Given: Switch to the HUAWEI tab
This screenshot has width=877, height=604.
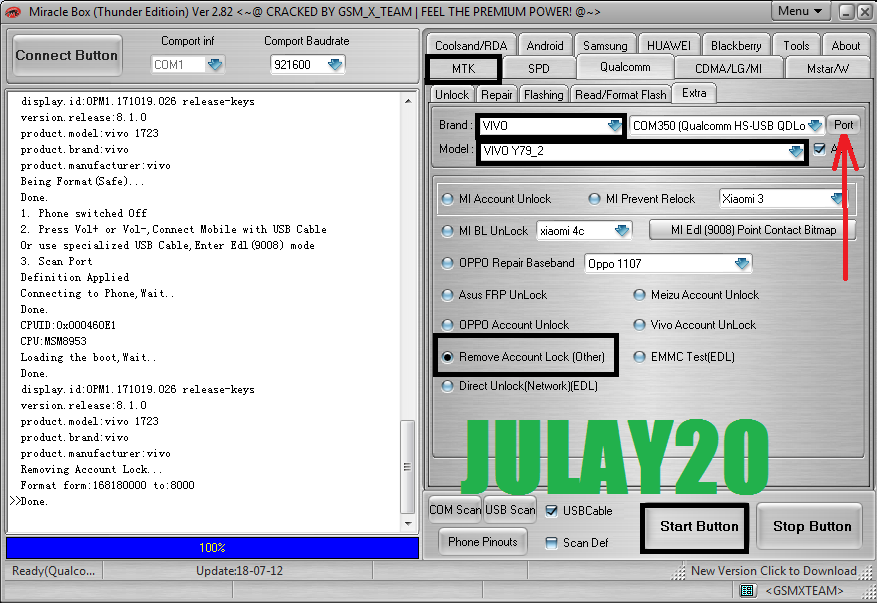Looking at the screenshot, I should [x=668, y=46].
